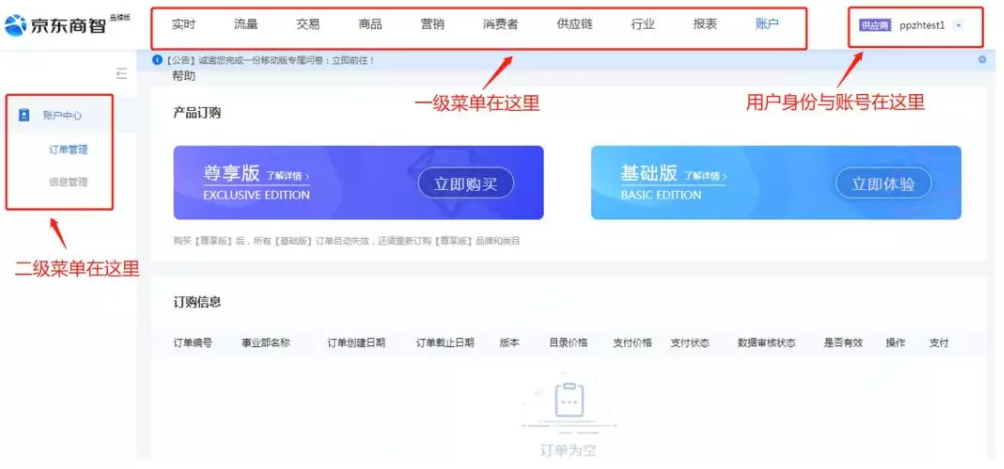This screenshot has height=469, width=1004.
Task: Select 订单管理 in the sidebar
Action: point(69,150)
